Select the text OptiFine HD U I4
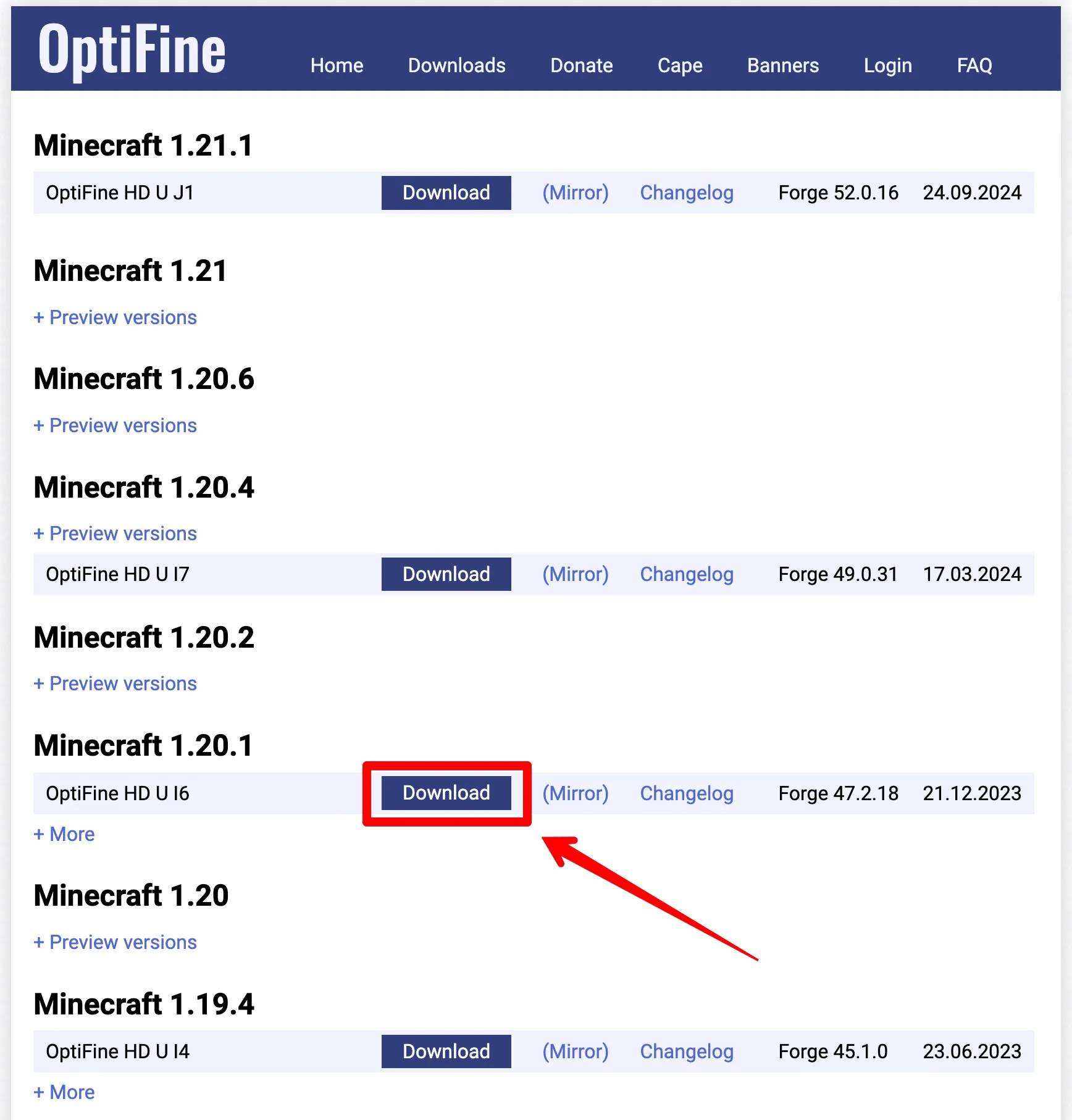The image size is (1072, 1120). (117, 1051)
